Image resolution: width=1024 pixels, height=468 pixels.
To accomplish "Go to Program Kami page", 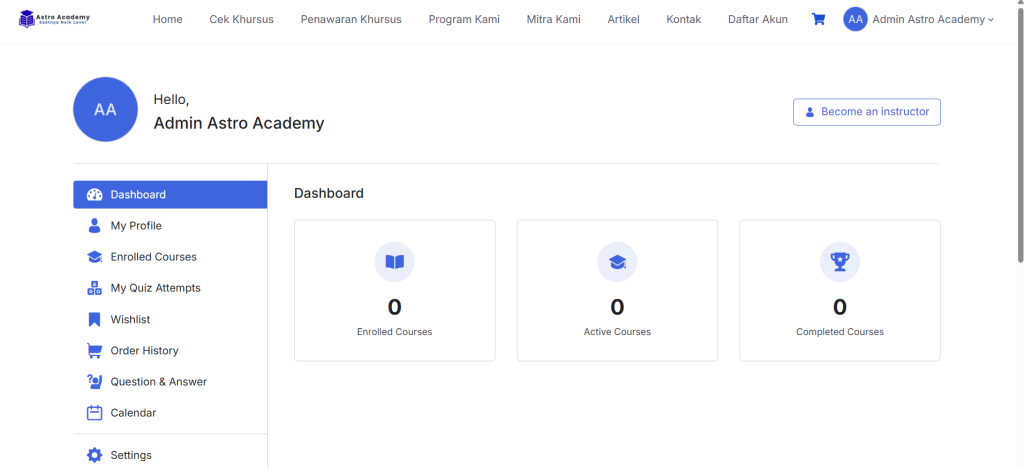I will click(464, 19).
